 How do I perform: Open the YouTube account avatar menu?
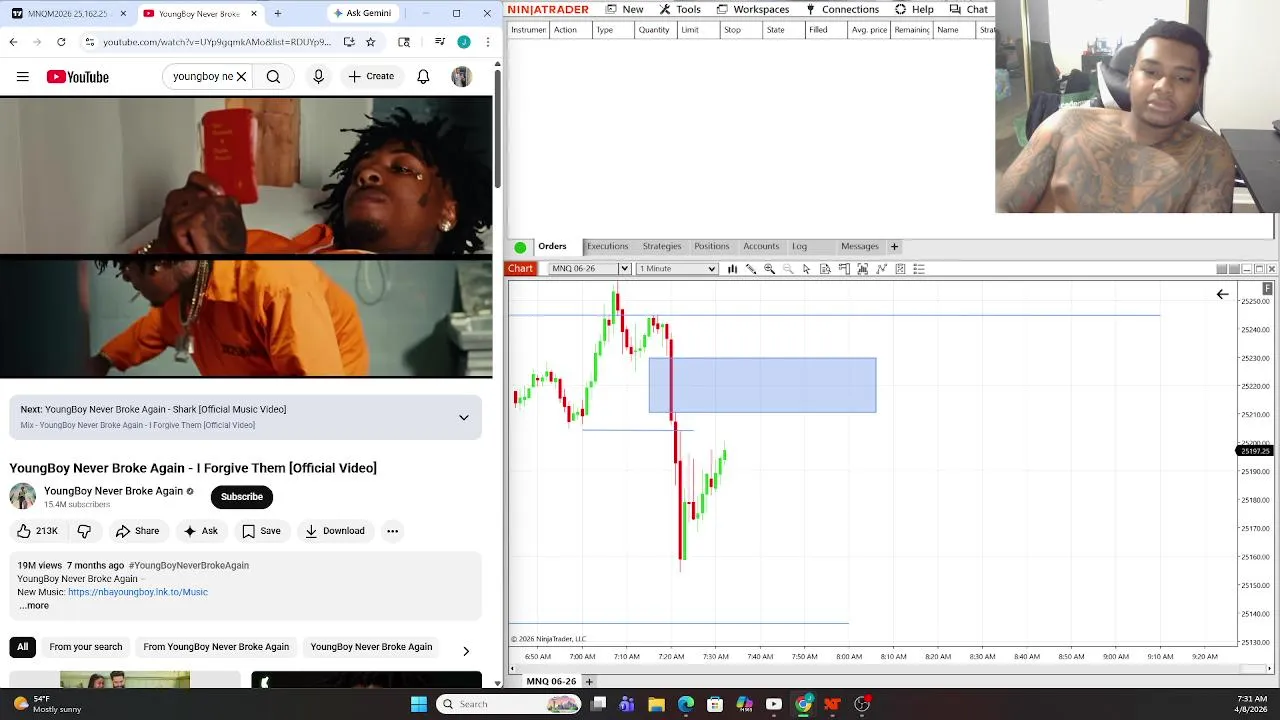pos(461,77)
